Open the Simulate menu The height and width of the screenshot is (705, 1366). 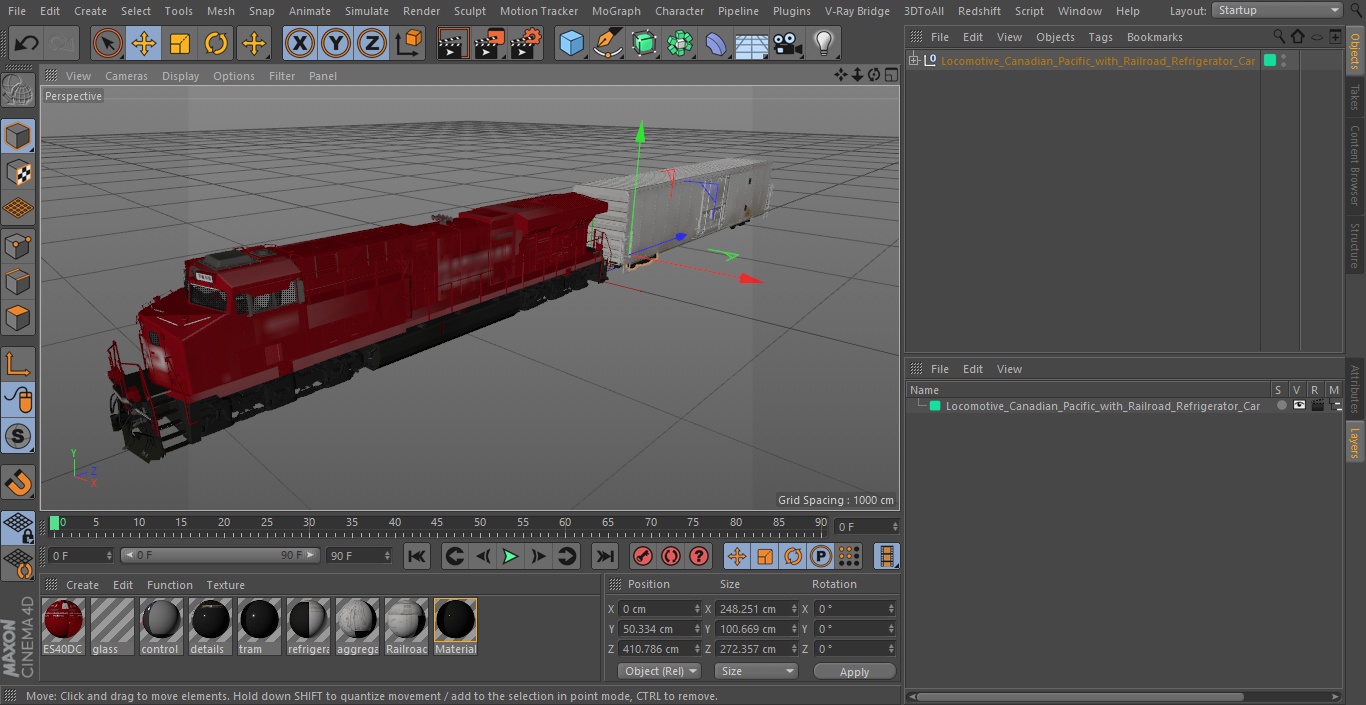[366, 11]
